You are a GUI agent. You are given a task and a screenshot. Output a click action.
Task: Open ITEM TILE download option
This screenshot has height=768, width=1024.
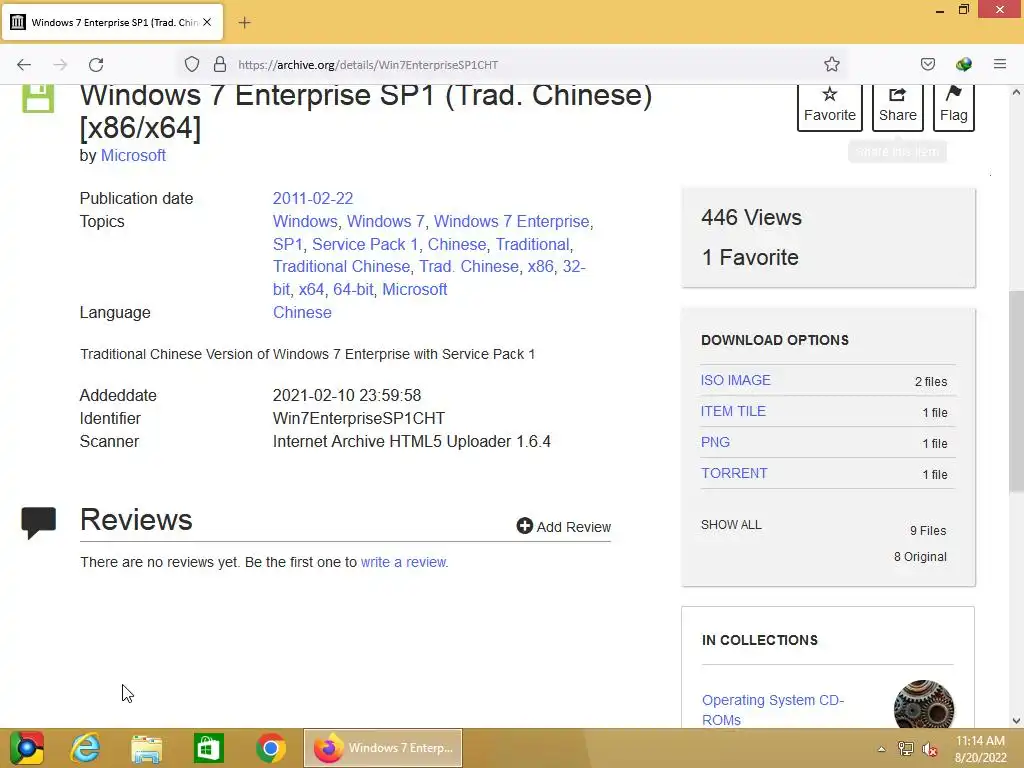(x=733, y=411)
